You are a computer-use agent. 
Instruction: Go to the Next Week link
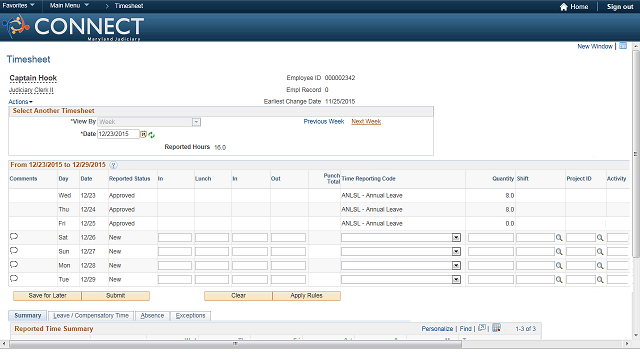click(366, 122)
